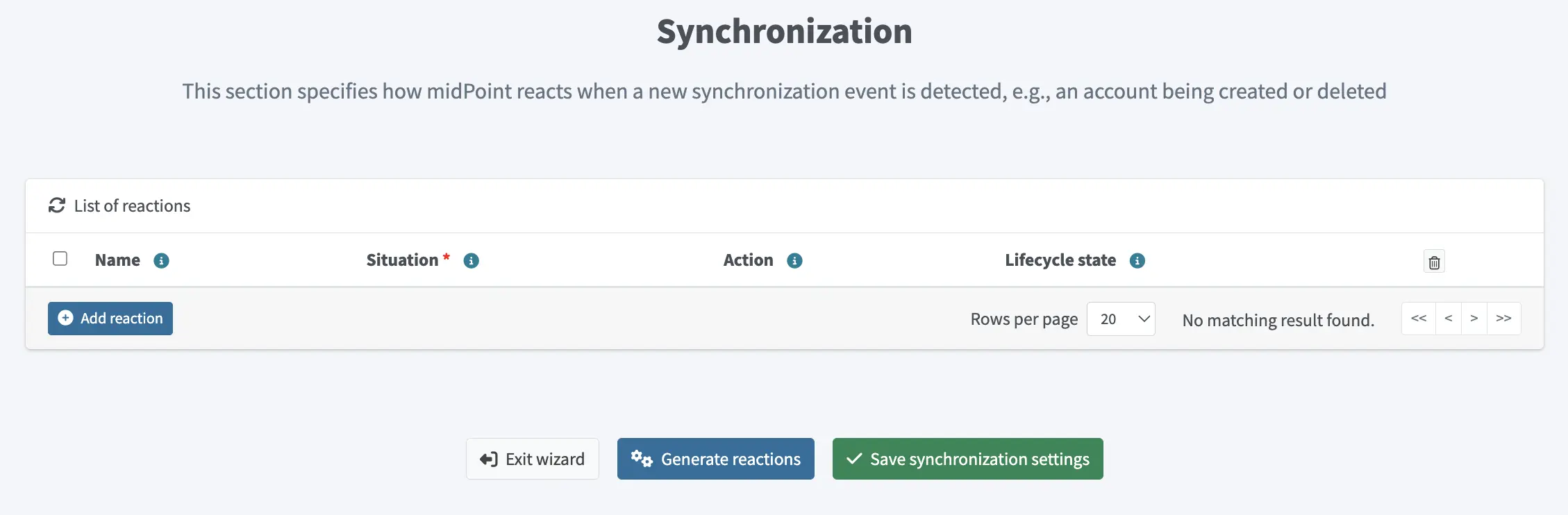Save the synchronization settings
Viewport: 1568px width, 515px height.
[967, 459]
